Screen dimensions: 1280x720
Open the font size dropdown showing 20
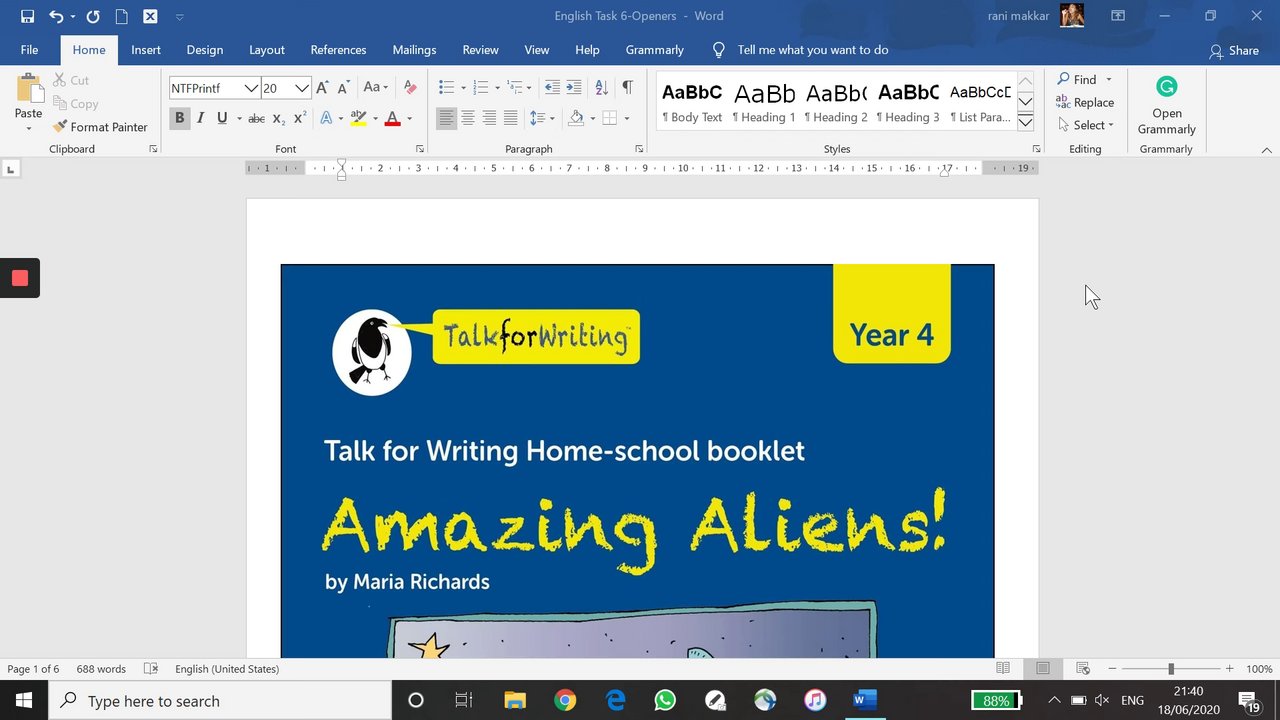(301, 88)
